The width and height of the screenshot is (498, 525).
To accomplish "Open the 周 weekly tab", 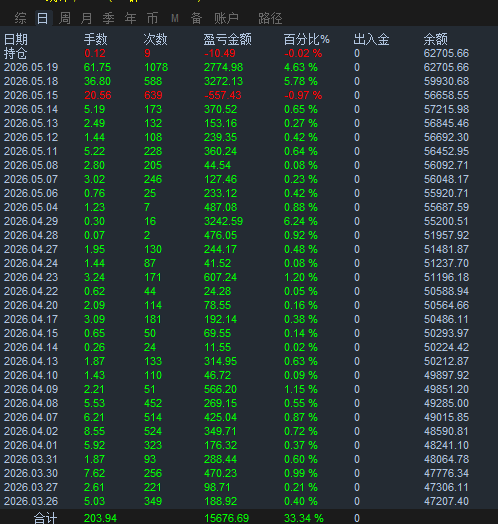I will 64,18.
